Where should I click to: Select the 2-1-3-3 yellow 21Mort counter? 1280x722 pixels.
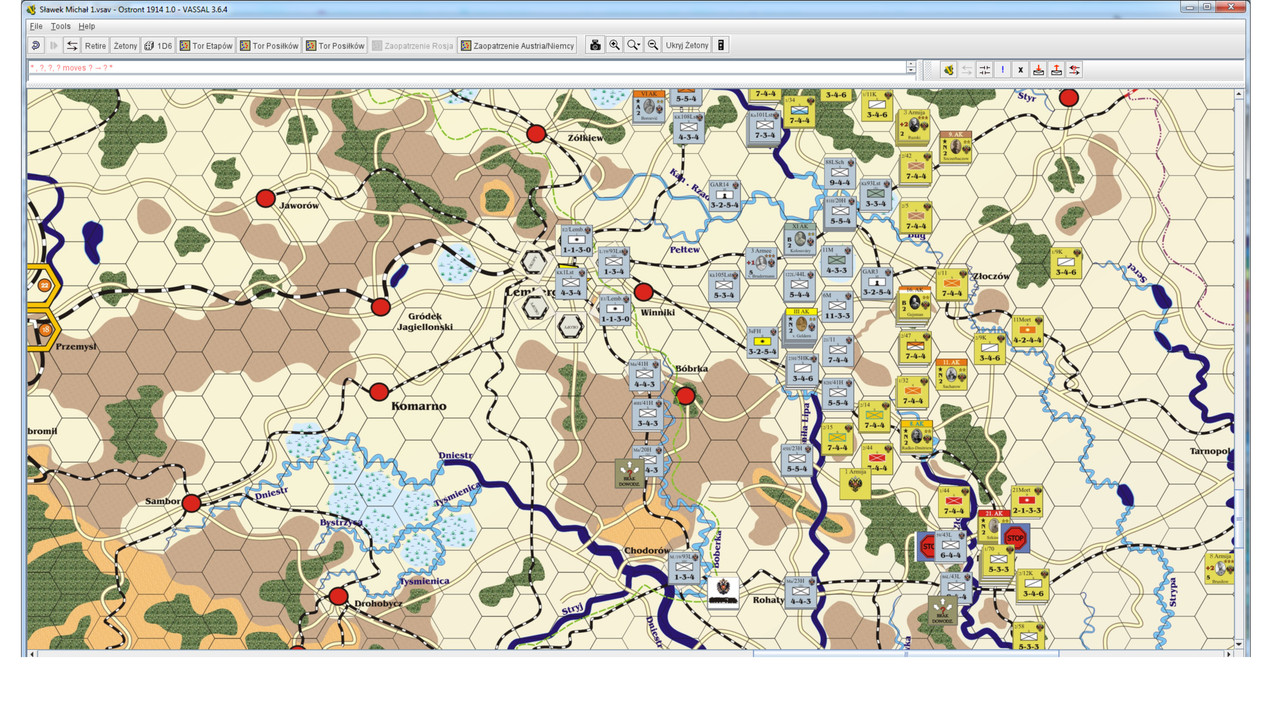(x=1025, y=501)
